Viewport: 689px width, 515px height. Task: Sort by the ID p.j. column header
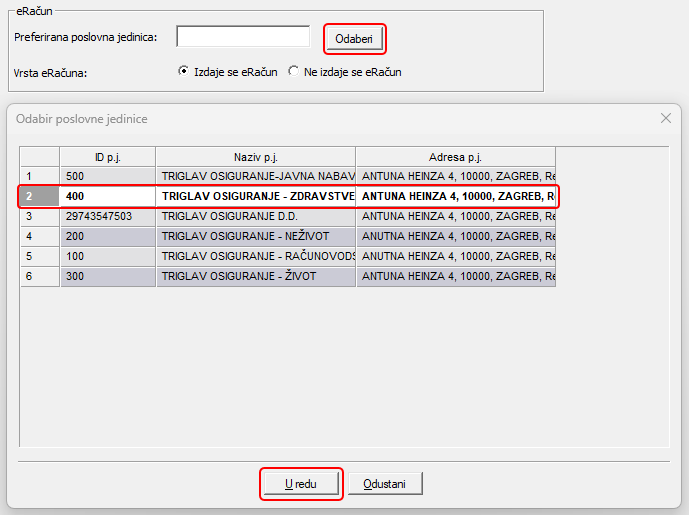pyautogui.click(x=107, y=157)
